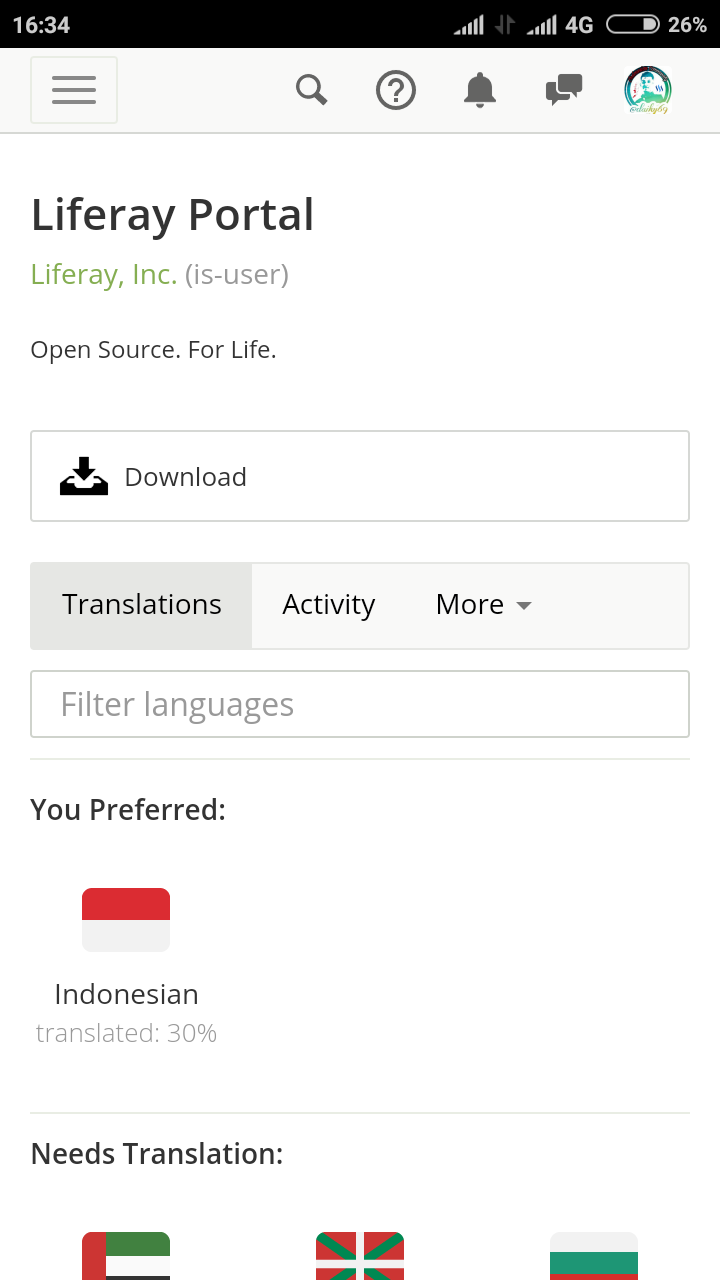The height and width of the screenshot is (1280, 720).
Task: Show notifications with the bell icon
Action: (x=480, y=90)
